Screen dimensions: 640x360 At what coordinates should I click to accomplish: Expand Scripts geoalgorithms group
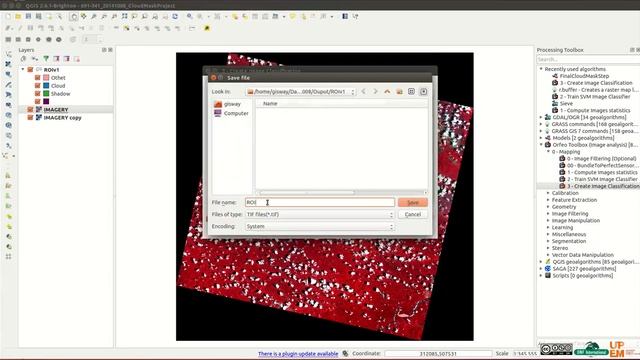[x=541, y=276]
